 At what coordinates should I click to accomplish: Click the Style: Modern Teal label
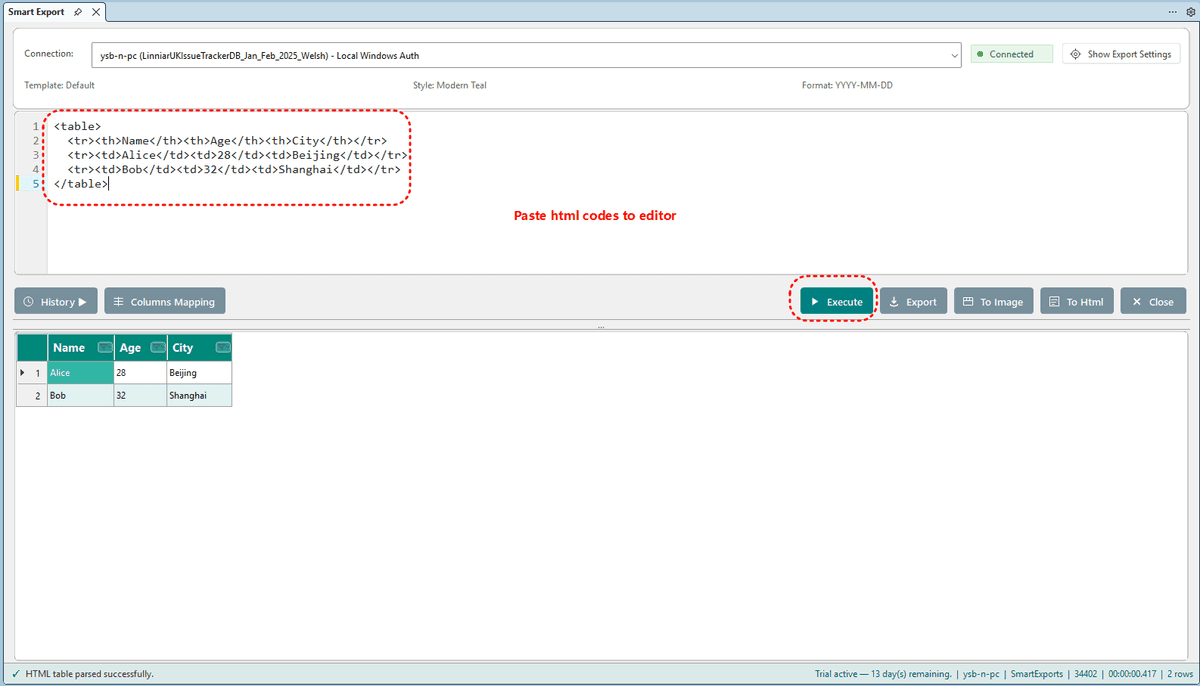click(449, 85)
